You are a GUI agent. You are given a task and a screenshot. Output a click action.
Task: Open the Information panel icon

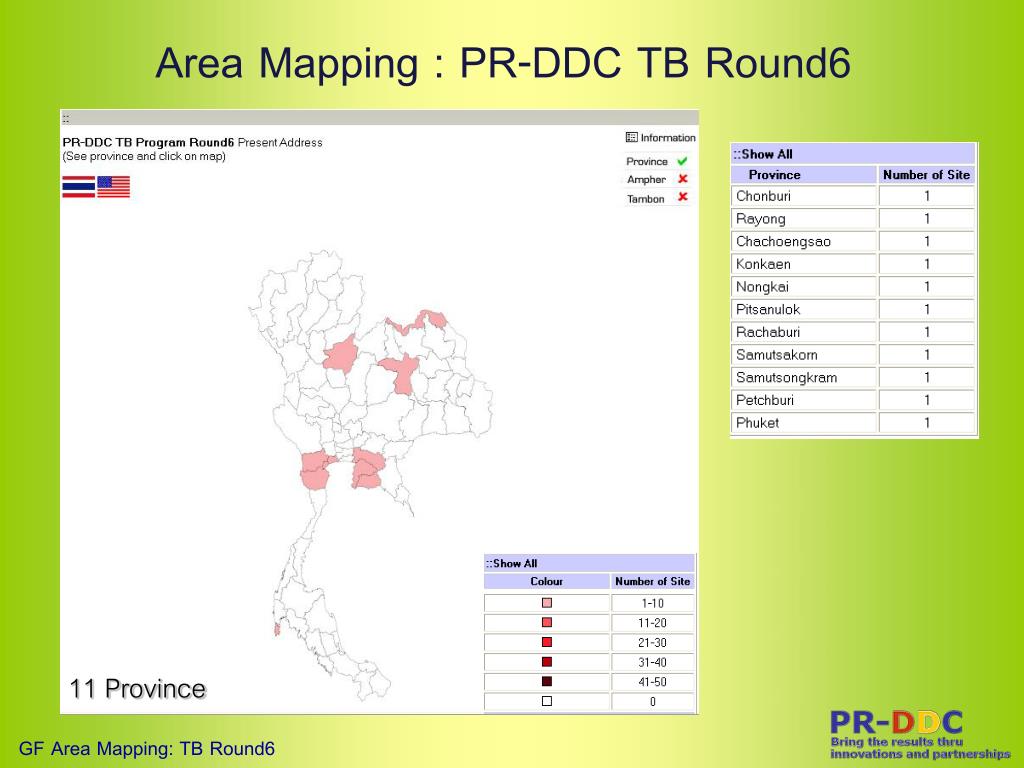tap(632, 137)
